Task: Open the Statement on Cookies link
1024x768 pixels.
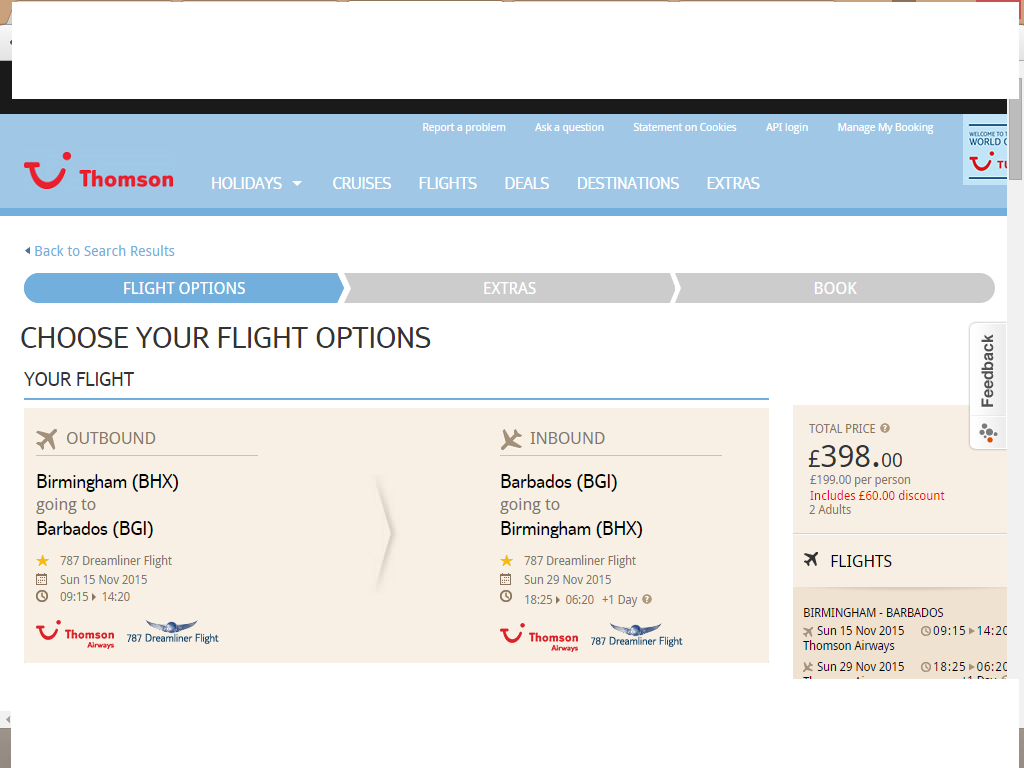Action: point(684,127)
